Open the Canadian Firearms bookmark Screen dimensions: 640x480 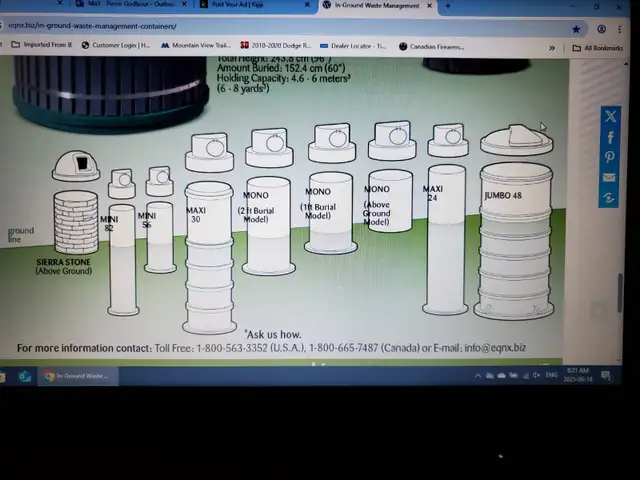click(431, 46)
